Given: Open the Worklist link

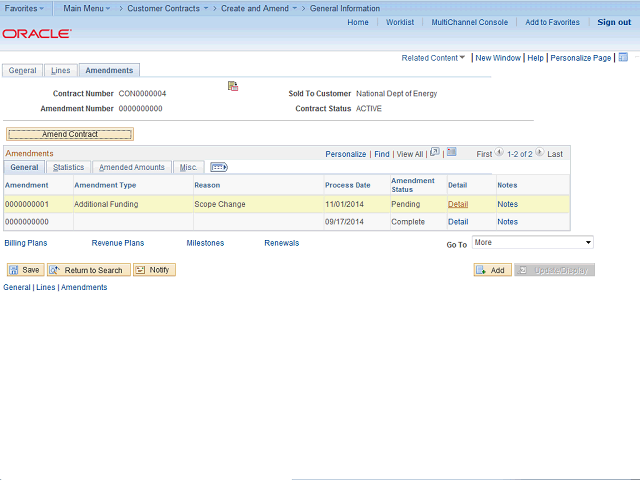Looking at the screenshot, I should tap(400, 22).
